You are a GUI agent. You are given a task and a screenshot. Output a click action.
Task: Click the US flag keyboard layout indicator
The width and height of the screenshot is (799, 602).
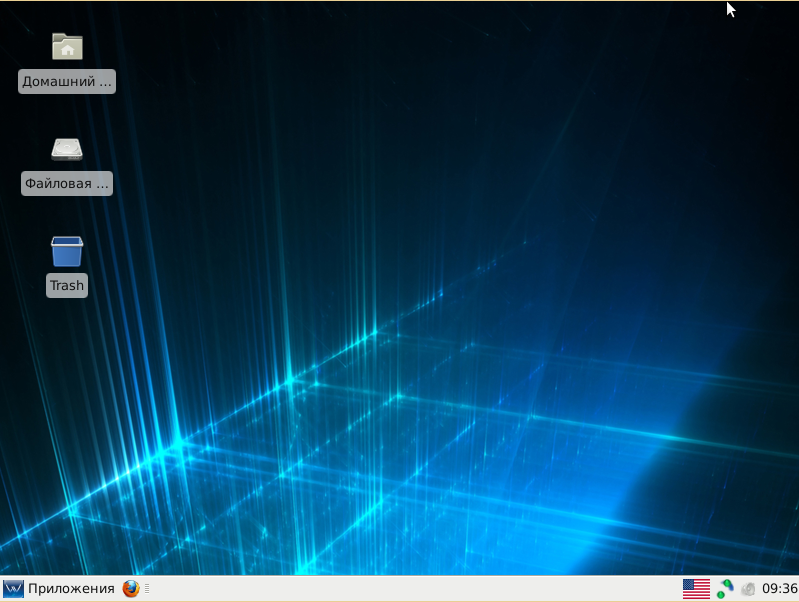(x=696, y=589)
